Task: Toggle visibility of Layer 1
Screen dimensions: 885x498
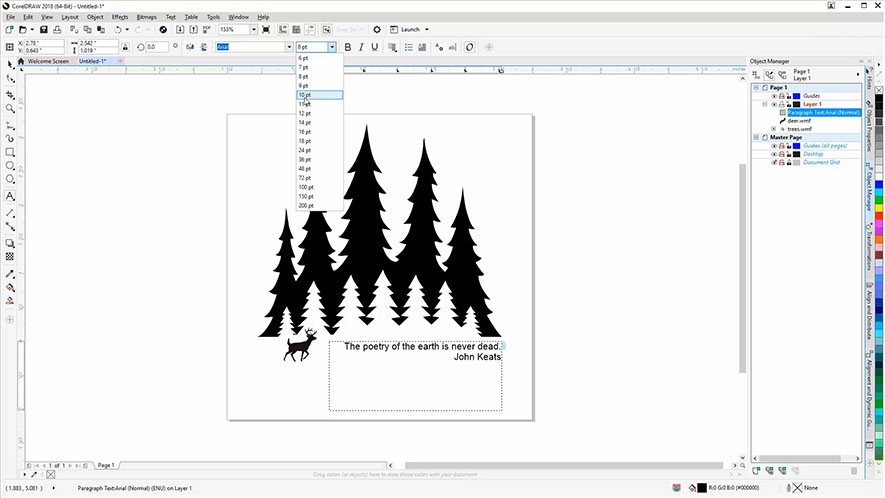Action: pyautogui.click(x=774, y=104)
